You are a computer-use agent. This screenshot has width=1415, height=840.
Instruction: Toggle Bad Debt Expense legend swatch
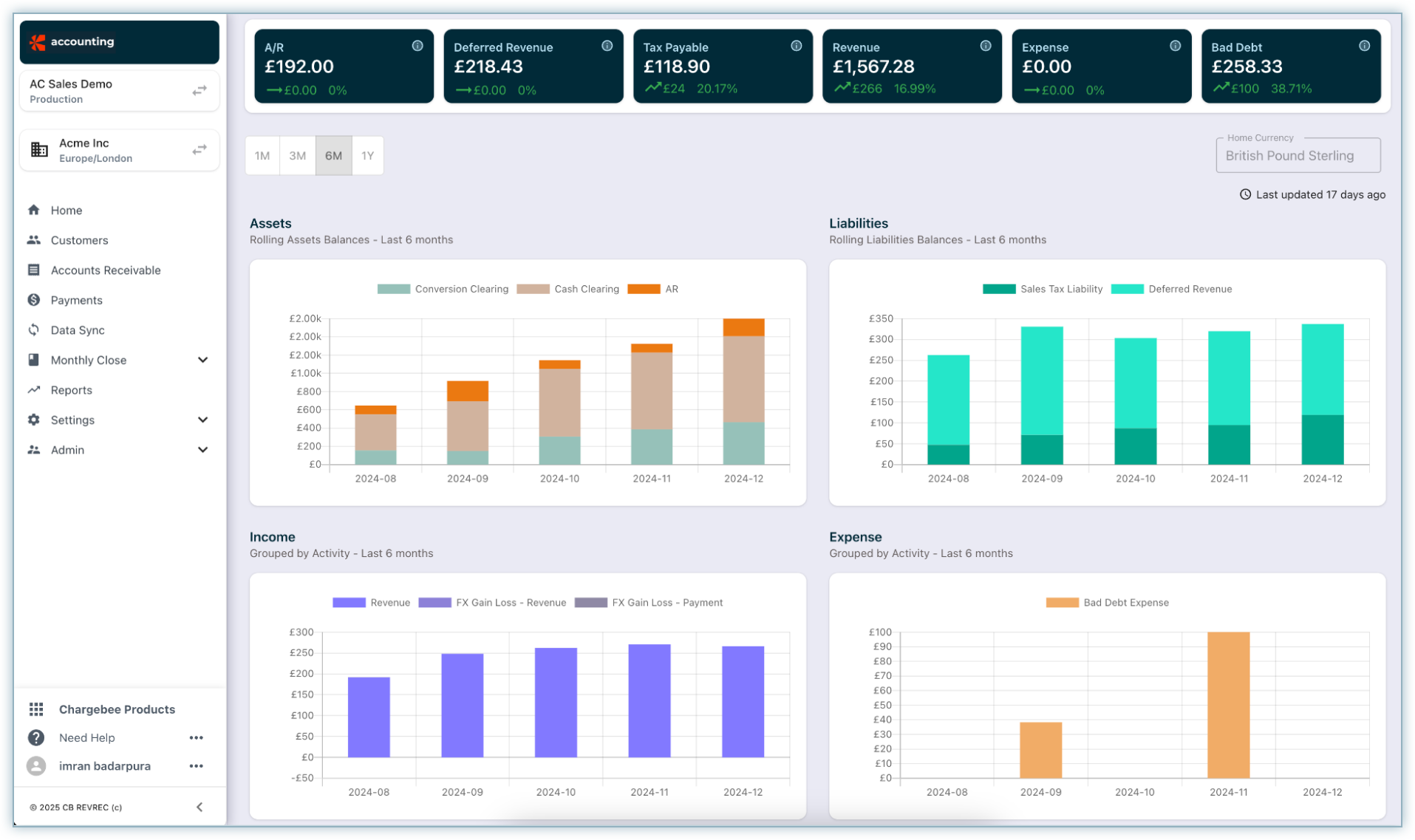(x=1062, y=603)
